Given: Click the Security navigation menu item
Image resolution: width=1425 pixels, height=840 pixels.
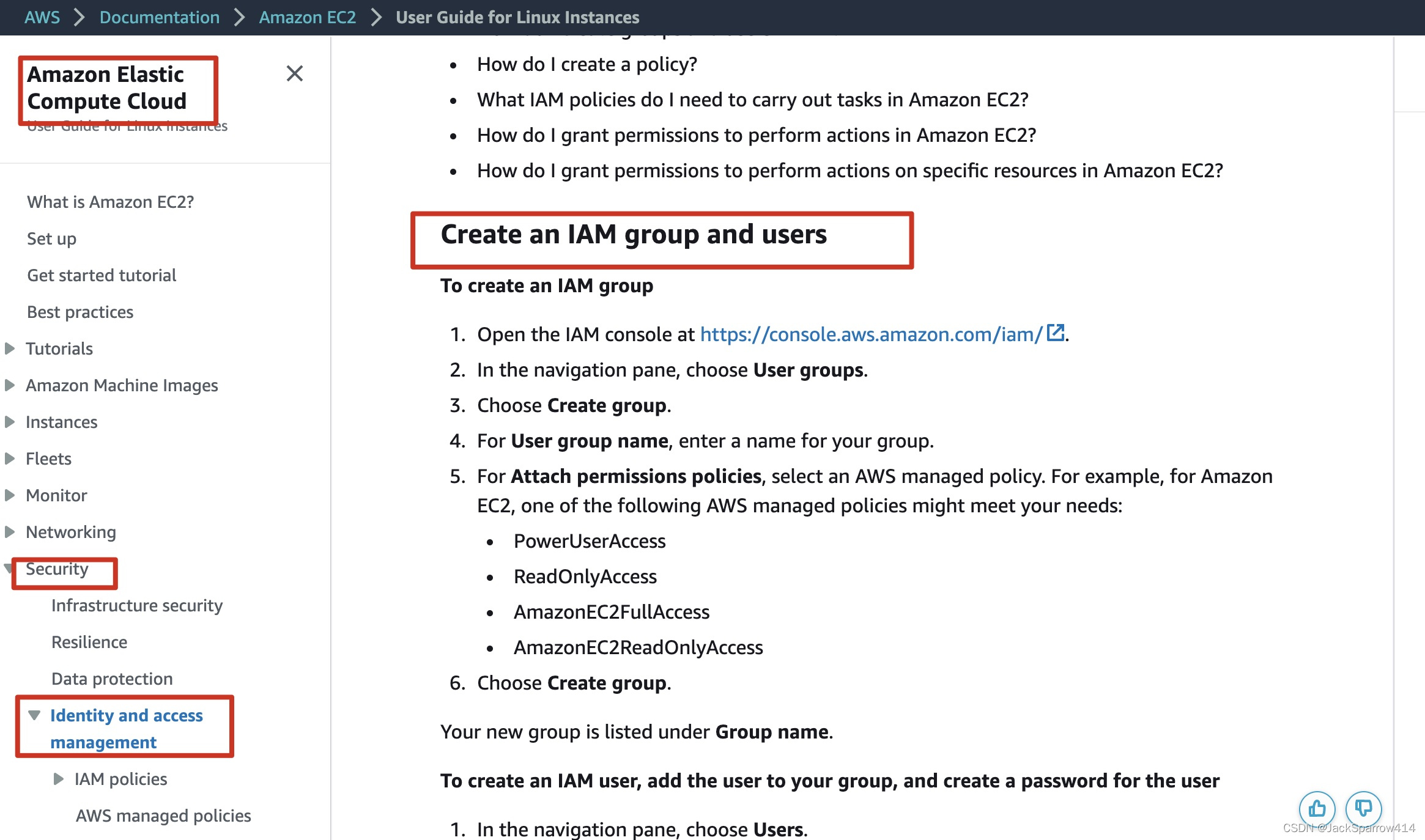Looking at the screenshot, I should point(57,568).
